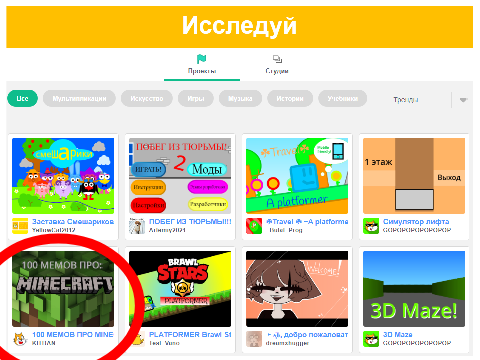Image resolution: width=480 pixels, height=360 pixels.
Task: Open the ПОБЕГ ИЗ ТЮРЬМЫ project thumbnail
Action: (180, 176)
